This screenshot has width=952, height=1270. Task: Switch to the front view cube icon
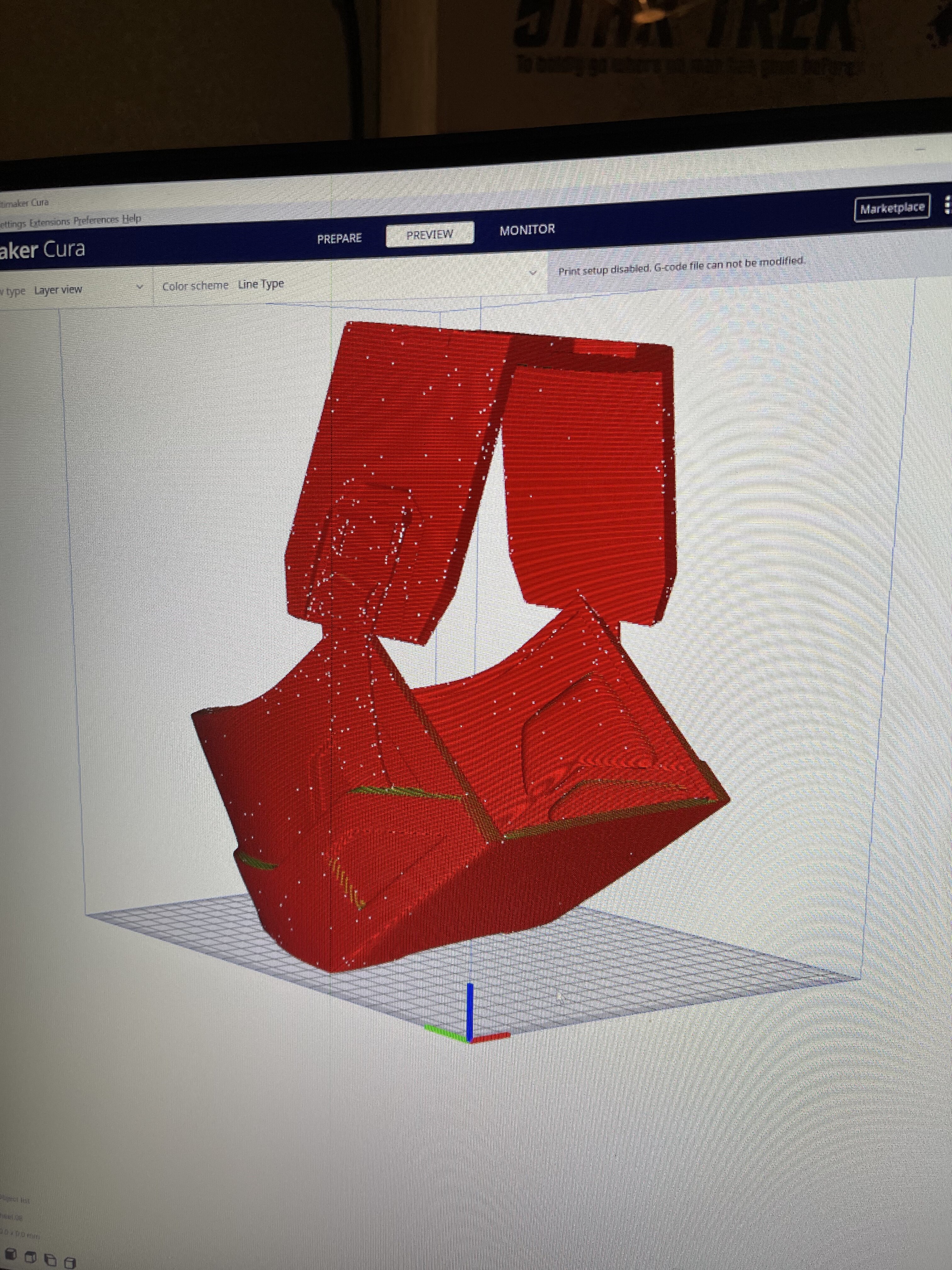tap(10, 1254)
